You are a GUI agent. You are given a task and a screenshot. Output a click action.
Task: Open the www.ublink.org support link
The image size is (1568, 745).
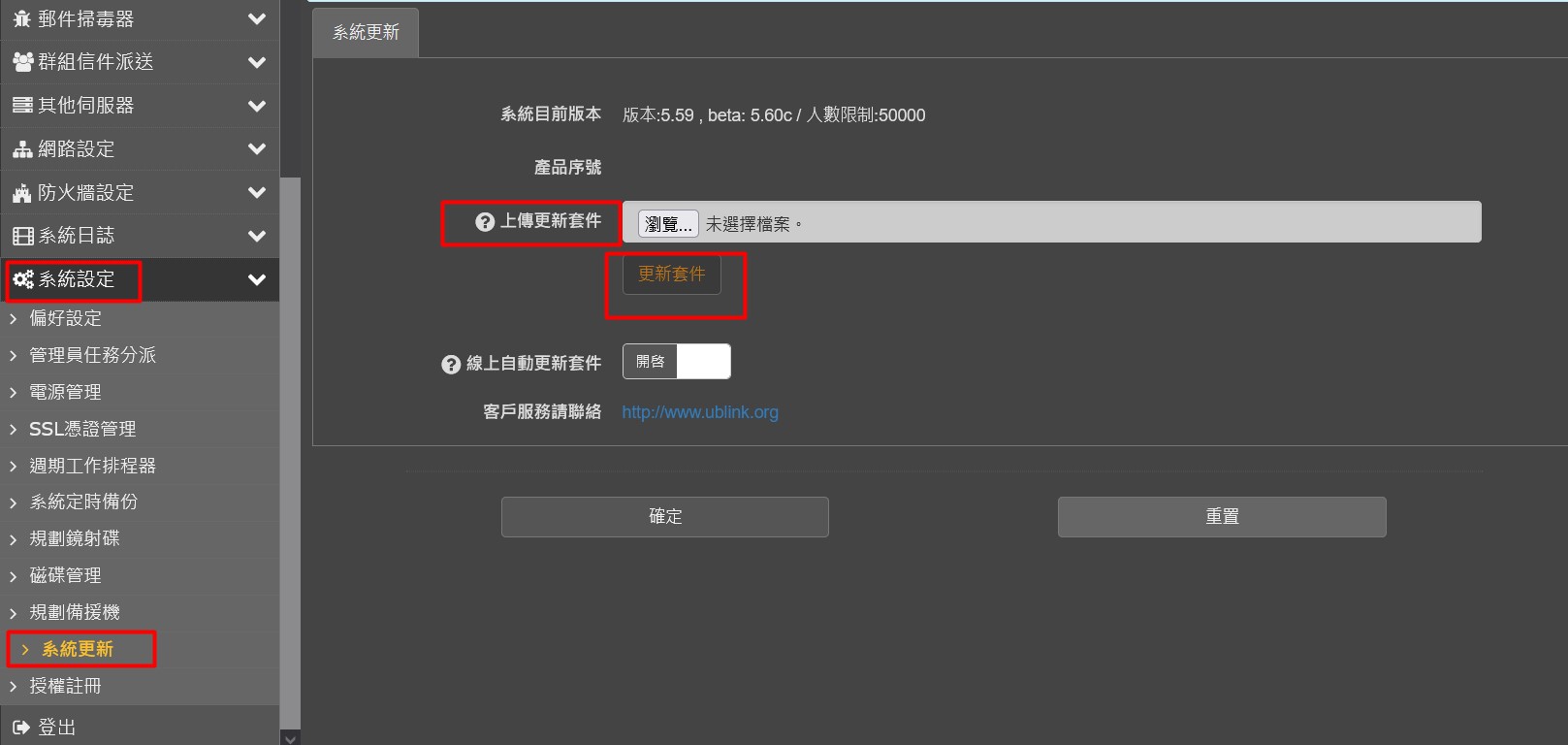point(699,412)
